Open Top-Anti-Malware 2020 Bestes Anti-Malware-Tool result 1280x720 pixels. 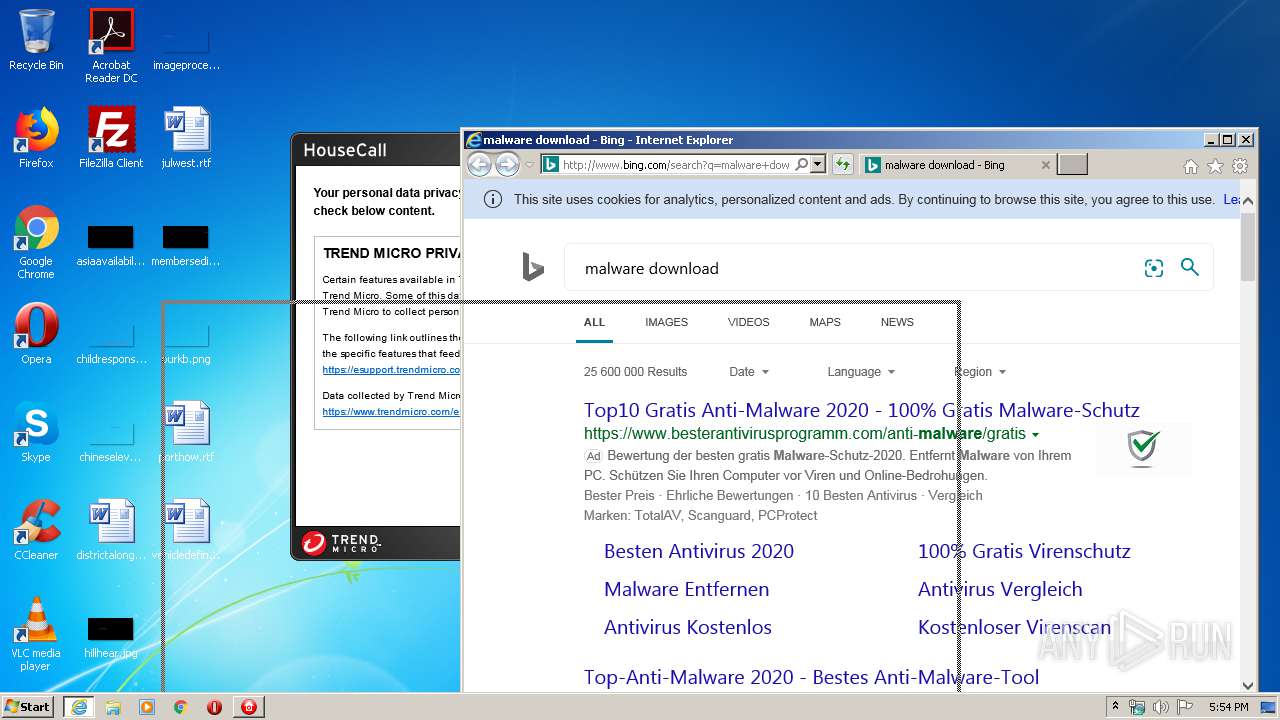(811, 677)
